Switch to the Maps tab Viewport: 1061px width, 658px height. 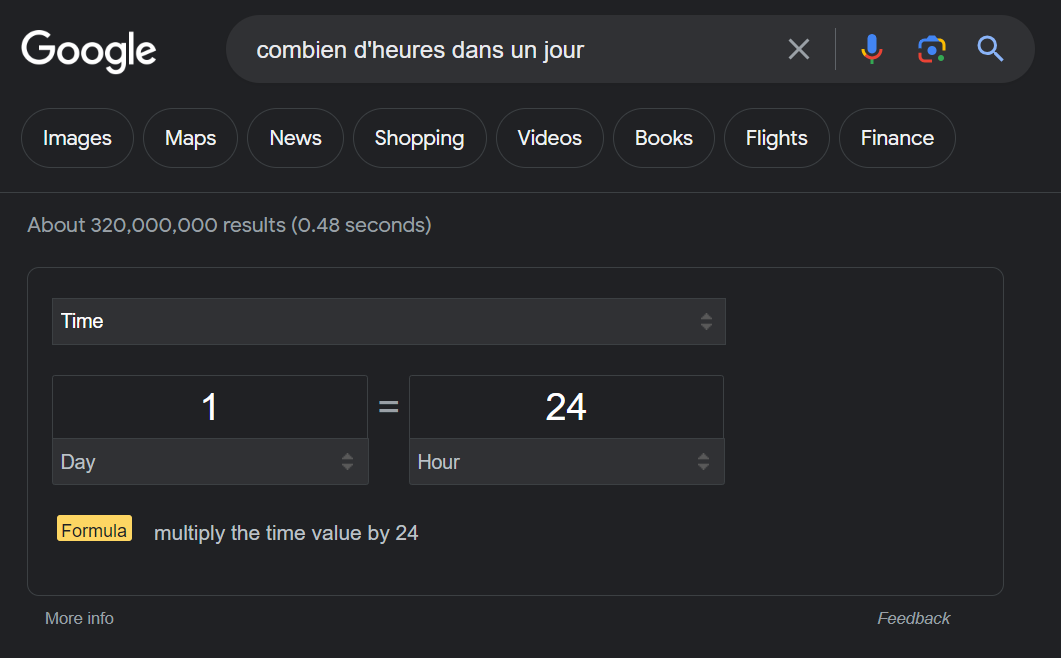190,138
